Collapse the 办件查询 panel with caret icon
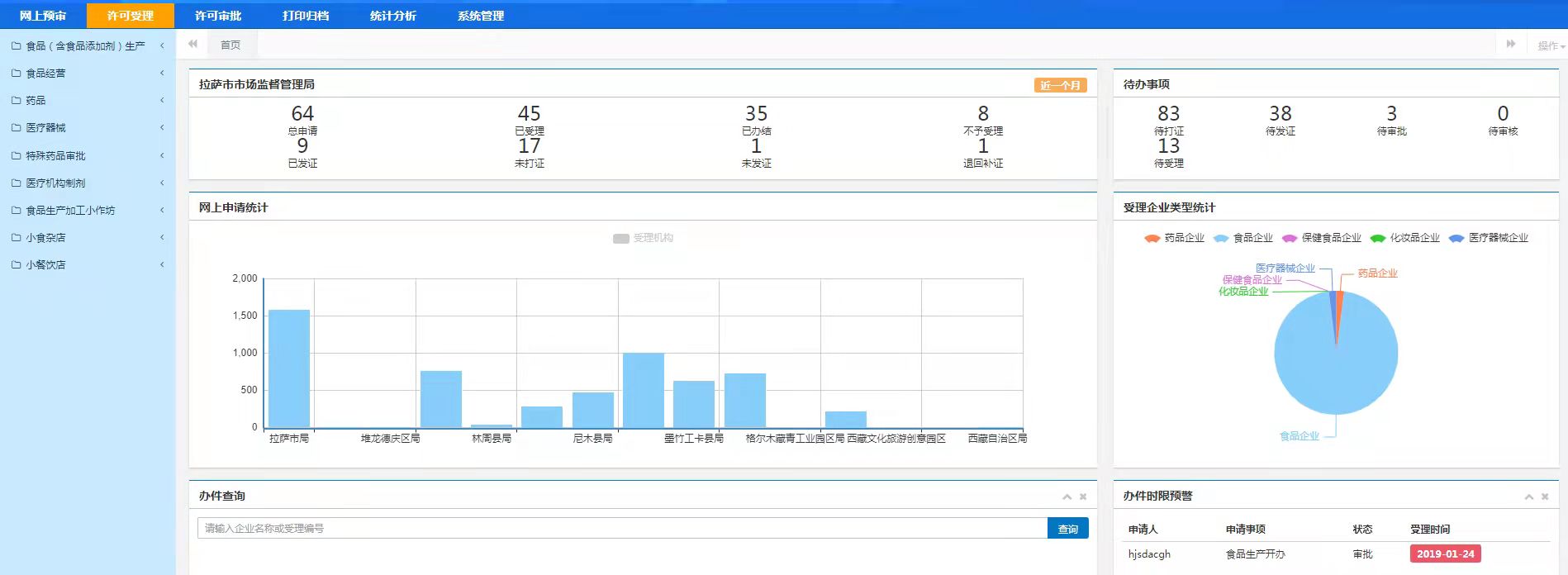 pyautogui.click(x=1067, y=497)
